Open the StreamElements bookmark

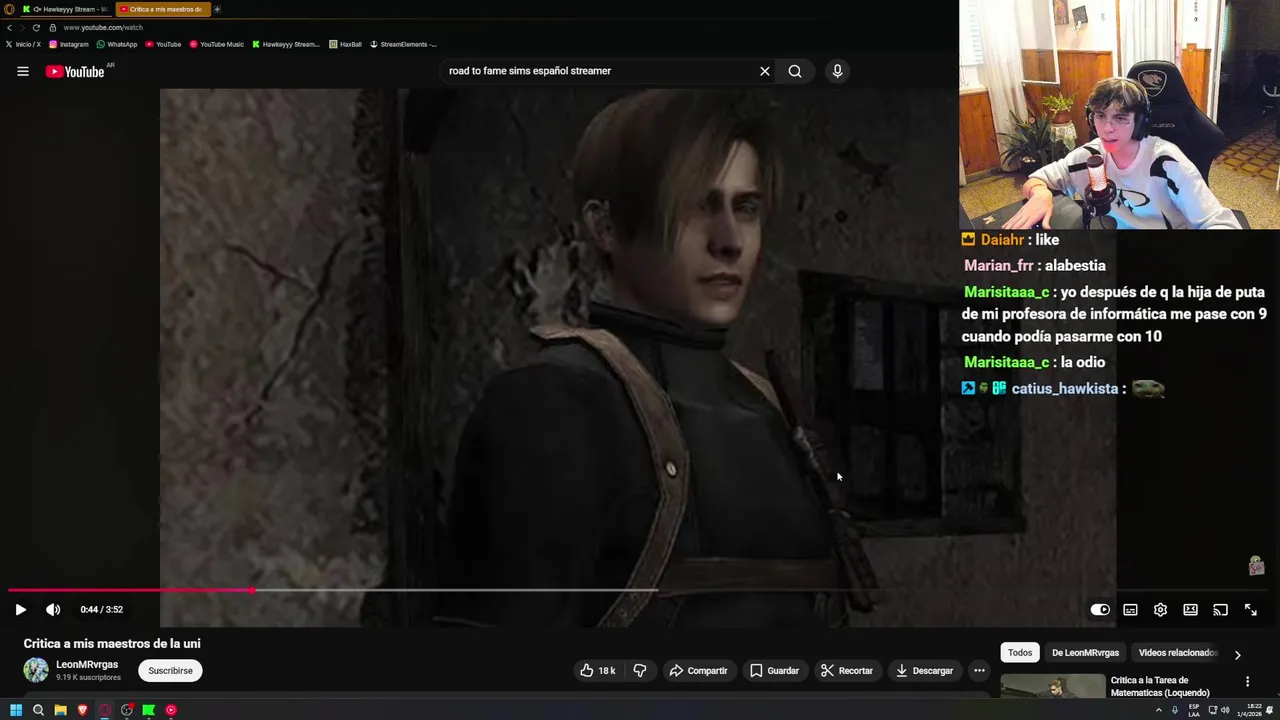pos(403,44)
